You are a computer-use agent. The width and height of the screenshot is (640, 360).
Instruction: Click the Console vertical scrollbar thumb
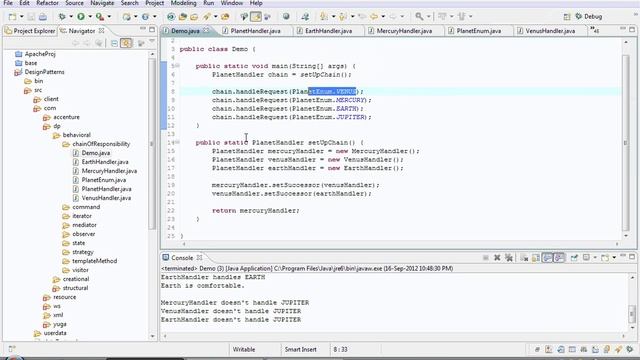(x=632, y=313)
